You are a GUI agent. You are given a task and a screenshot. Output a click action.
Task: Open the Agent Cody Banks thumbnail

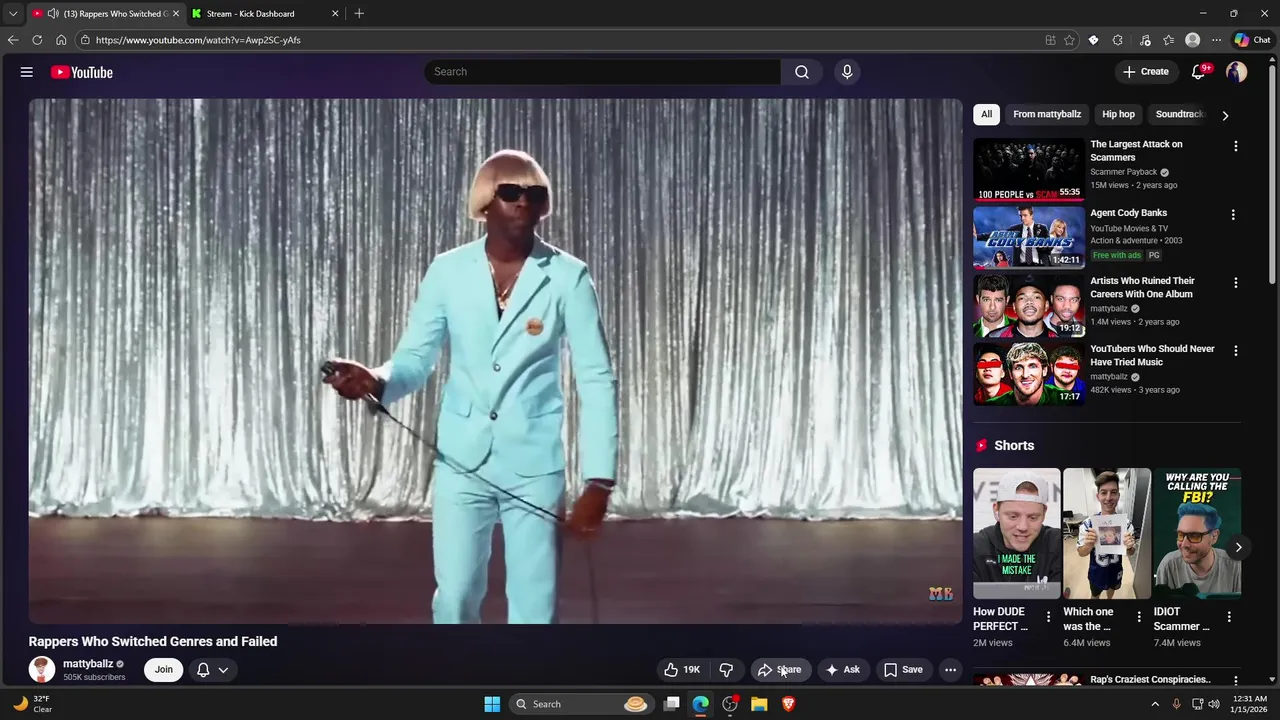pos(1029,238)
